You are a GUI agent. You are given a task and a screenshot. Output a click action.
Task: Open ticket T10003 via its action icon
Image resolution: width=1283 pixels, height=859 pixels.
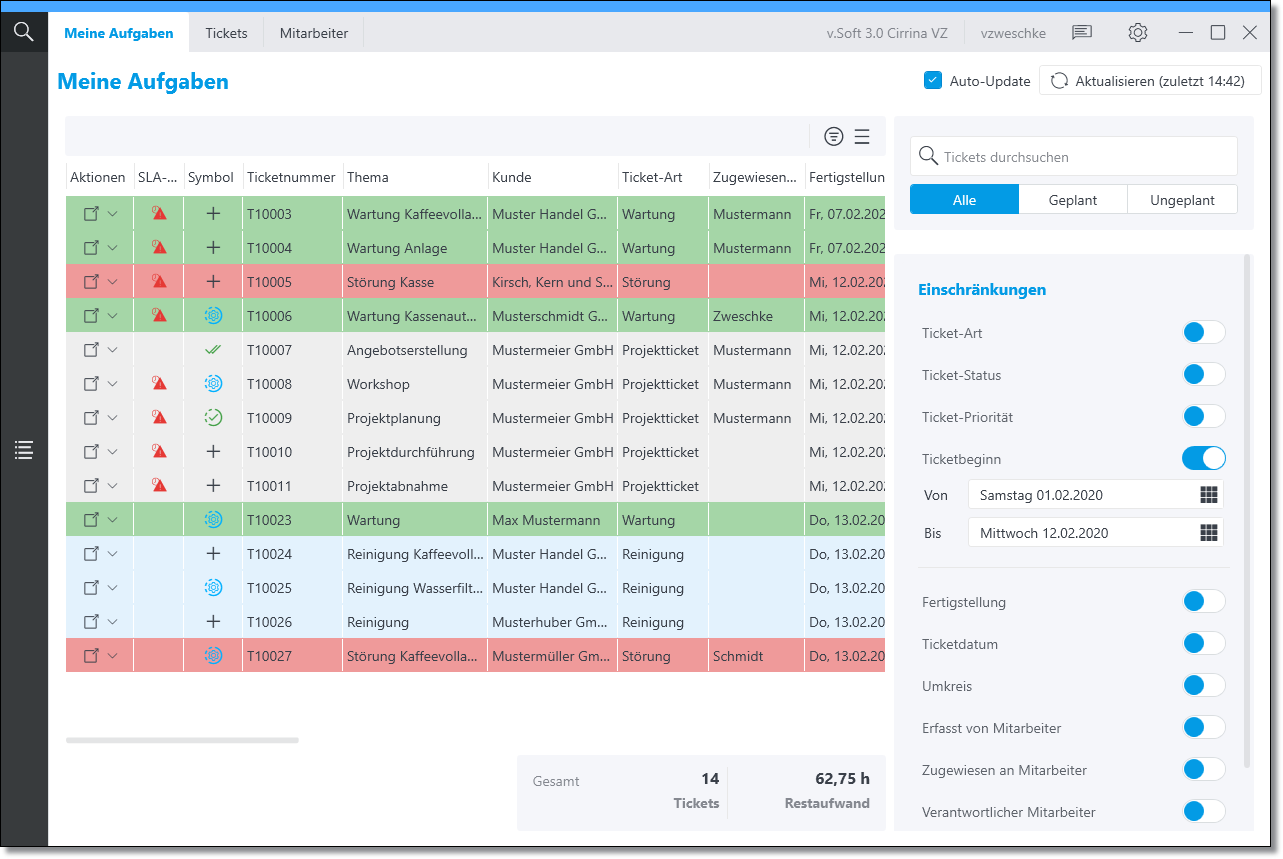click(91, 214)
